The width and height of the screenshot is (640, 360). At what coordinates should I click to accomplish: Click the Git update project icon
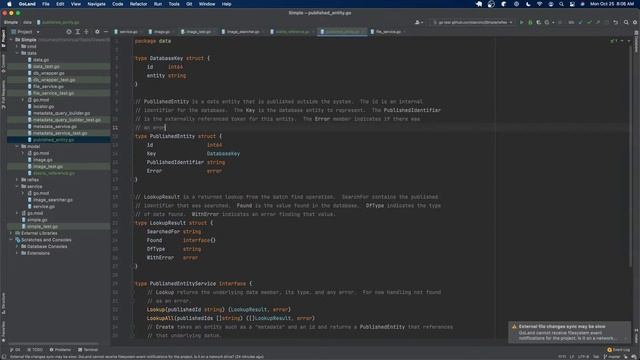click(580, 22)
